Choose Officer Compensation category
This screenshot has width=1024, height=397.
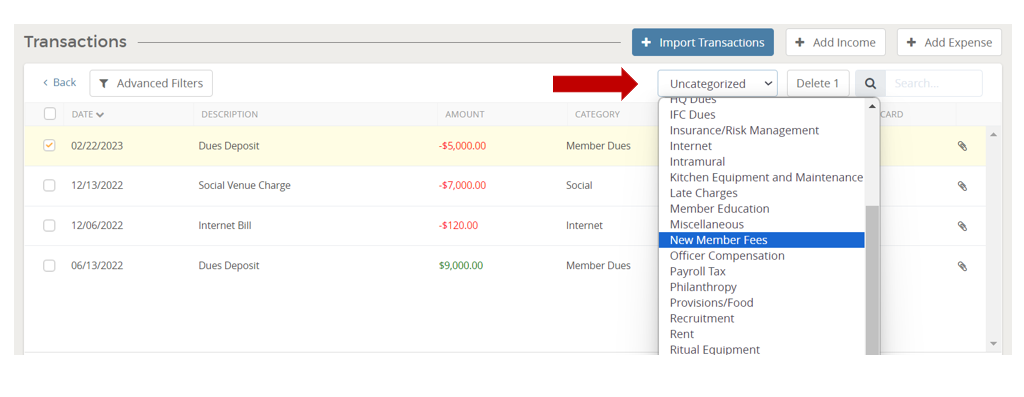(x=761, y=256)
